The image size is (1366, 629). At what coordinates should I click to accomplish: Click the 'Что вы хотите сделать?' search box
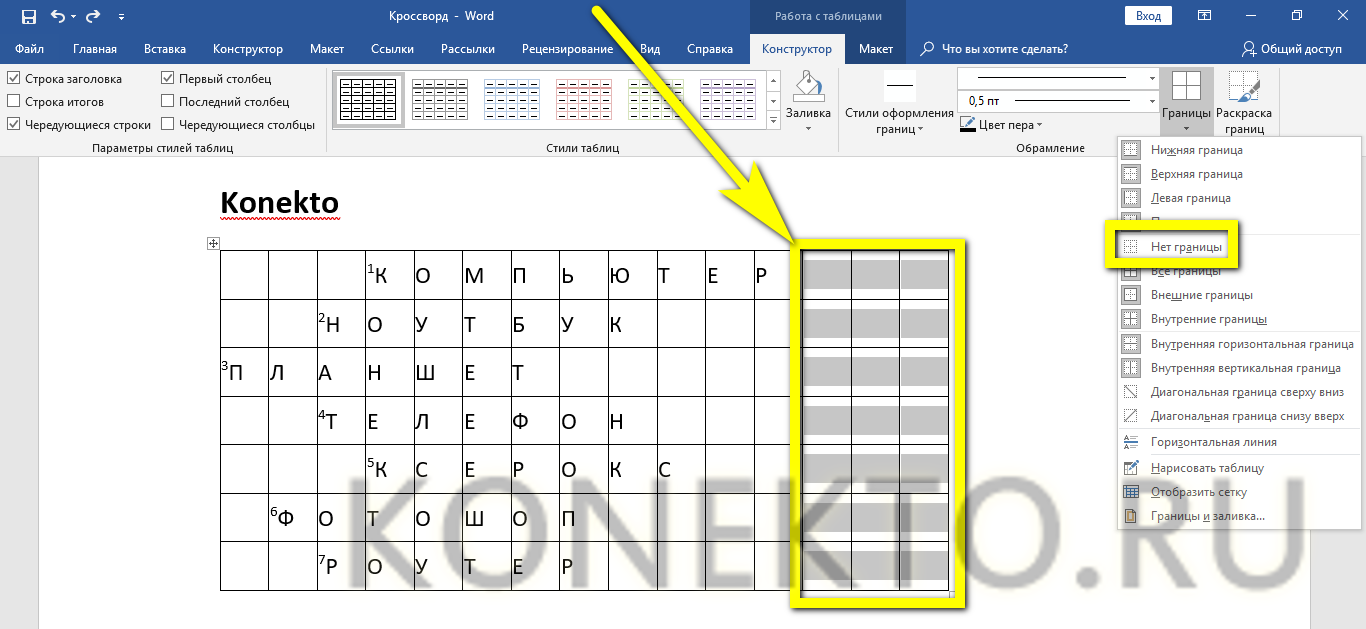click(x=994, y=49)
